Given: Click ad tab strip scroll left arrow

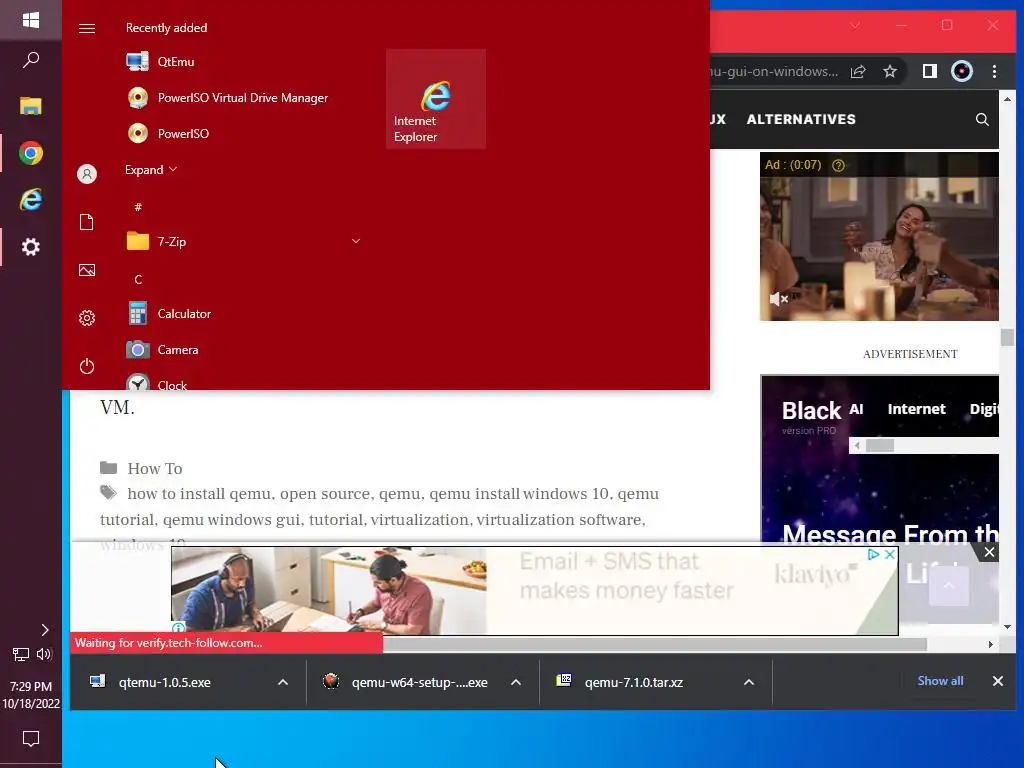Looking at the screenshot, I should [857, 446].
